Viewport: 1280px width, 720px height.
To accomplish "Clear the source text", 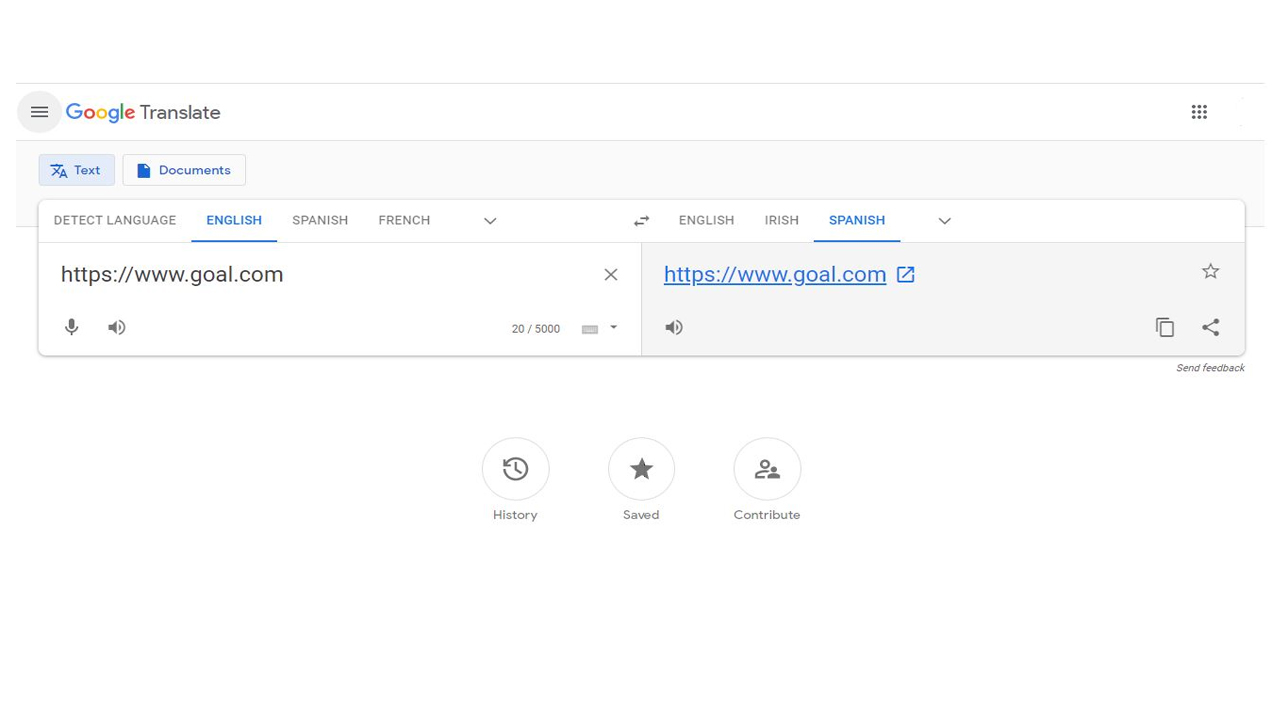I will [x=611, y=275].
